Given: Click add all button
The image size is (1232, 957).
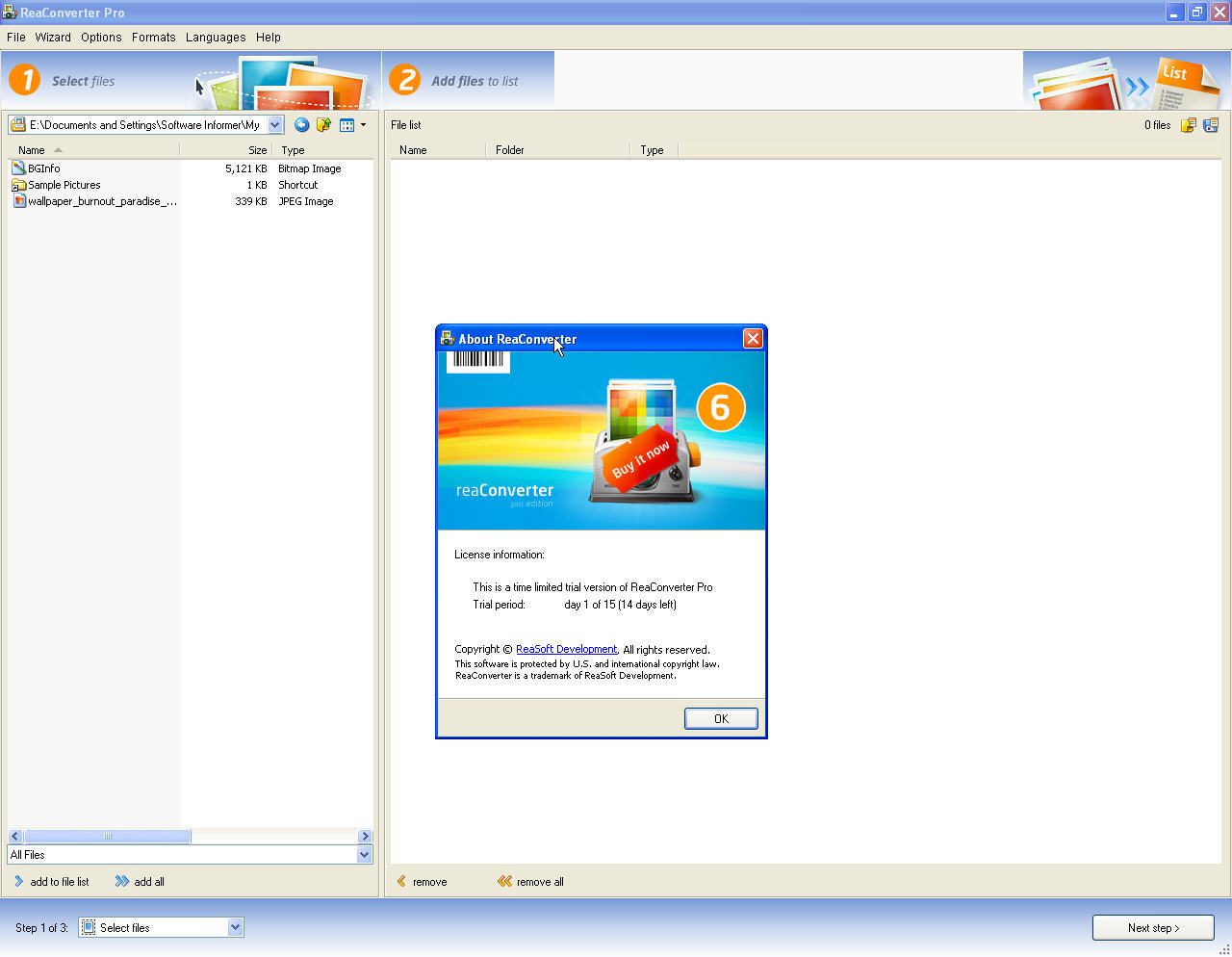Looking at the screenshot, I should (x=140, y=881).
